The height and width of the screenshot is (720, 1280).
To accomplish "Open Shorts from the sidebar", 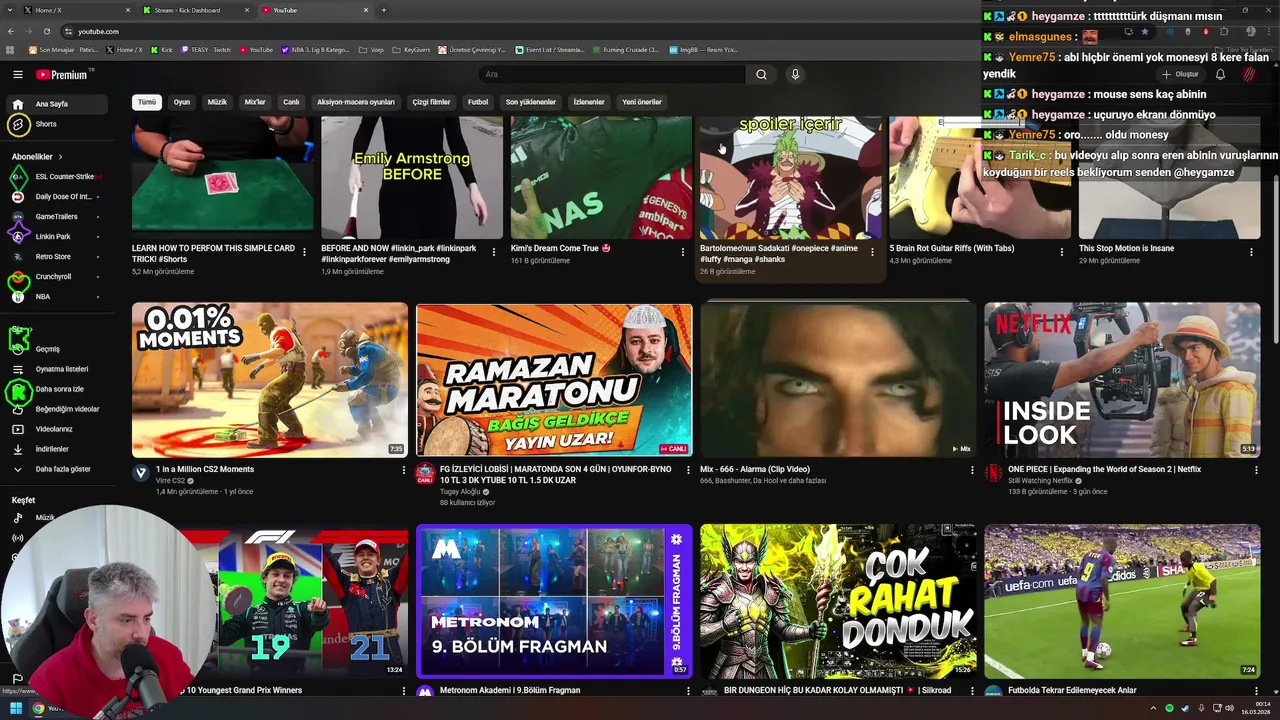I will coord(55,124).
